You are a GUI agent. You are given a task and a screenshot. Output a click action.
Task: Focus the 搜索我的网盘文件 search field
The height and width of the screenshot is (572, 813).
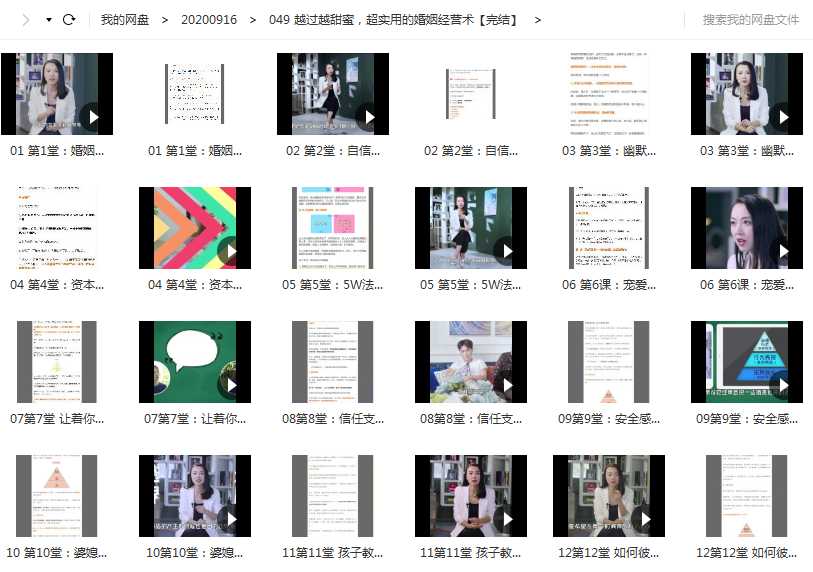pyautogui.click(x=750, y=20)
